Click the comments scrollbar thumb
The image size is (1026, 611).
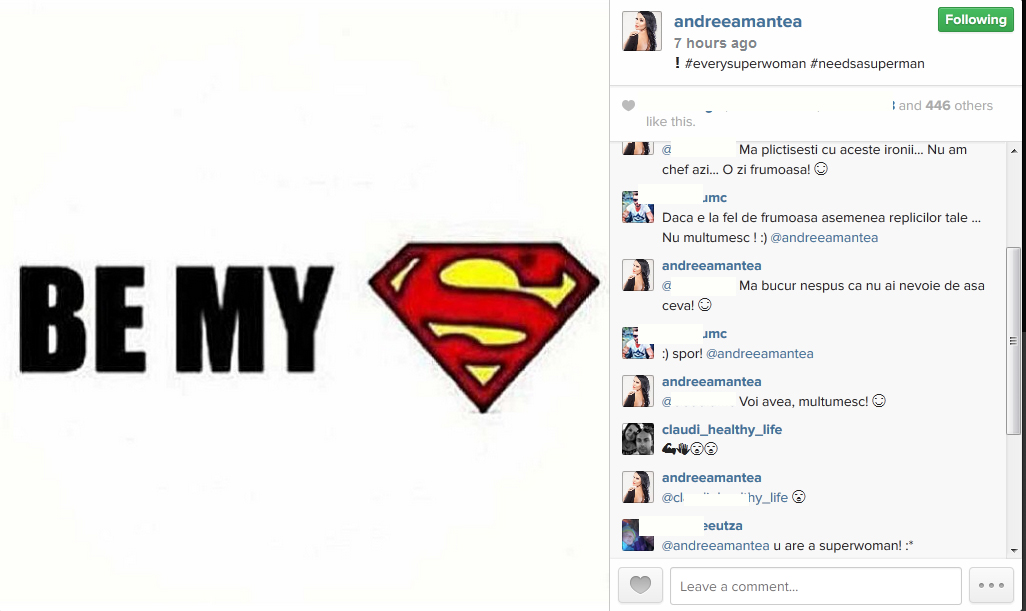1013,341
